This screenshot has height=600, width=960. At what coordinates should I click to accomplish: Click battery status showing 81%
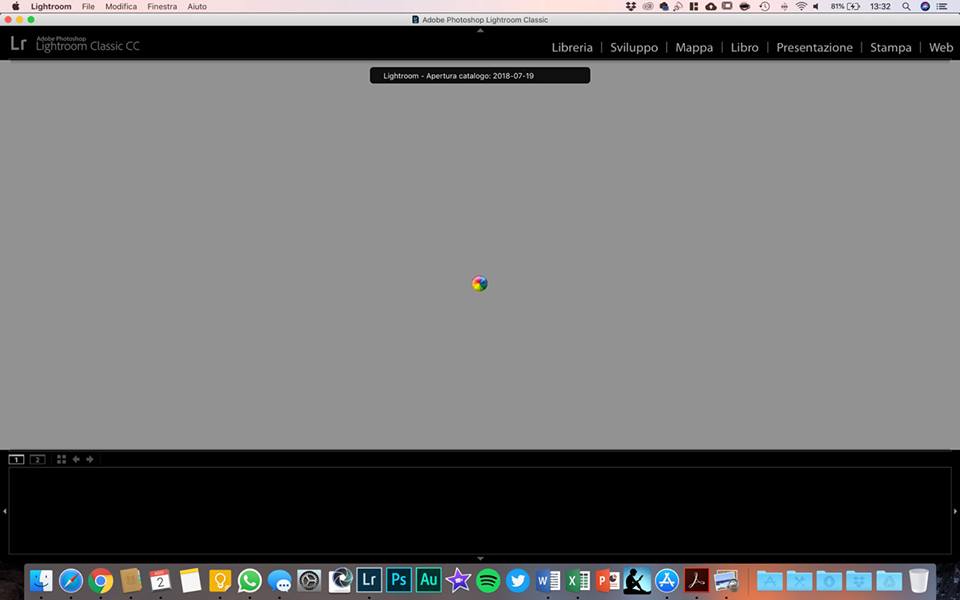click(846, 6)
